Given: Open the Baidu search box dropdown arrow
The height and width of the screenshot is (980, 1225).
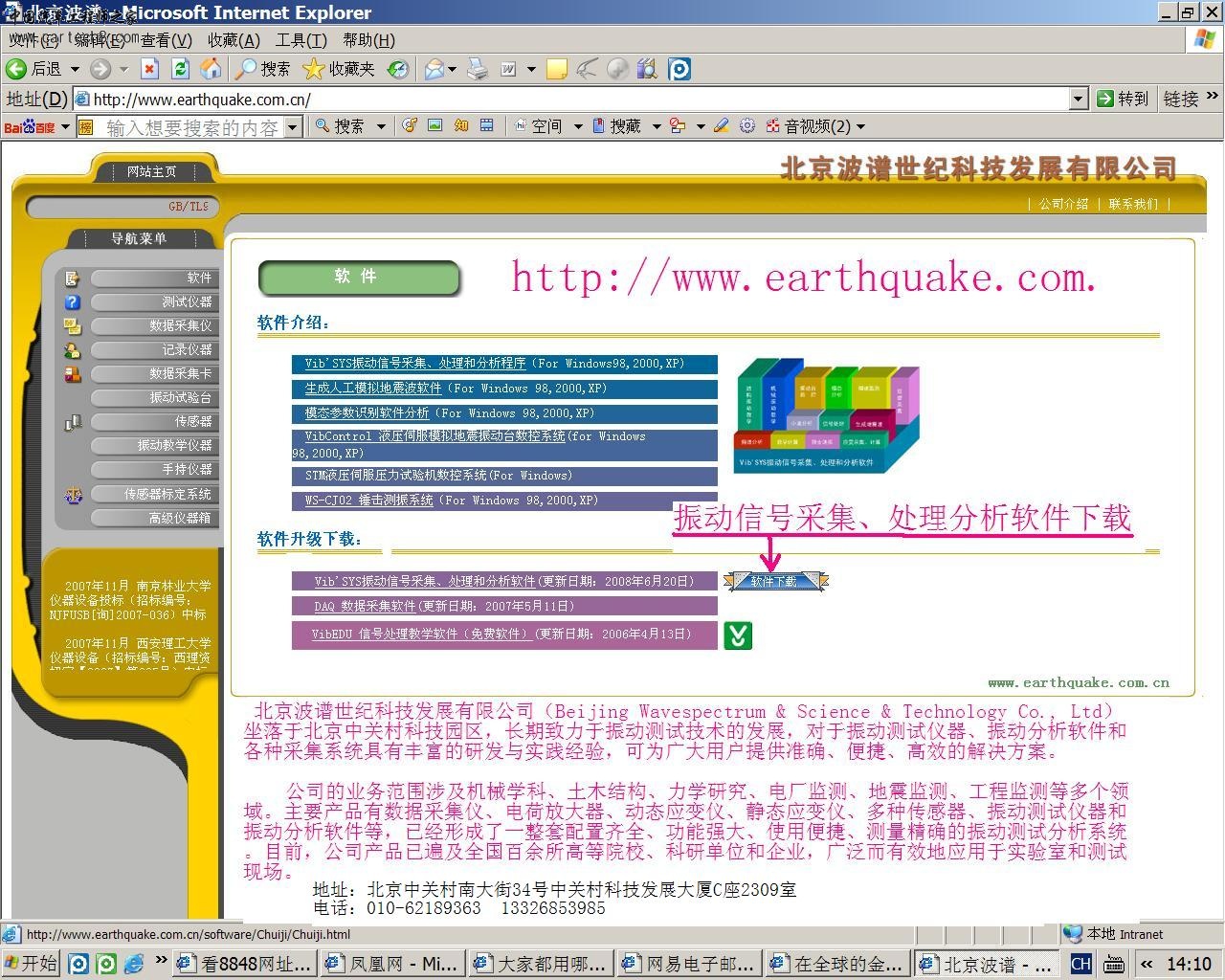Looking at the screenshot, I should (x=293, y=126).
